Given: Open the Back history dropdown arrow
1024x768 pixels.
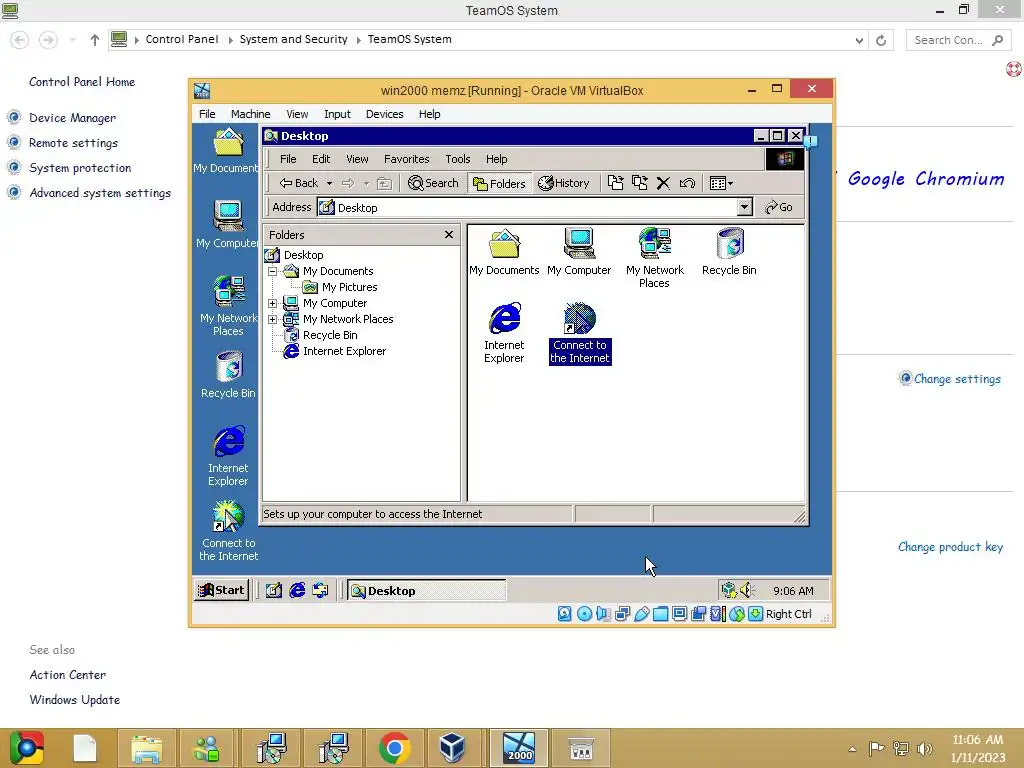Looking at the screenshot, I should coord(329,184).
